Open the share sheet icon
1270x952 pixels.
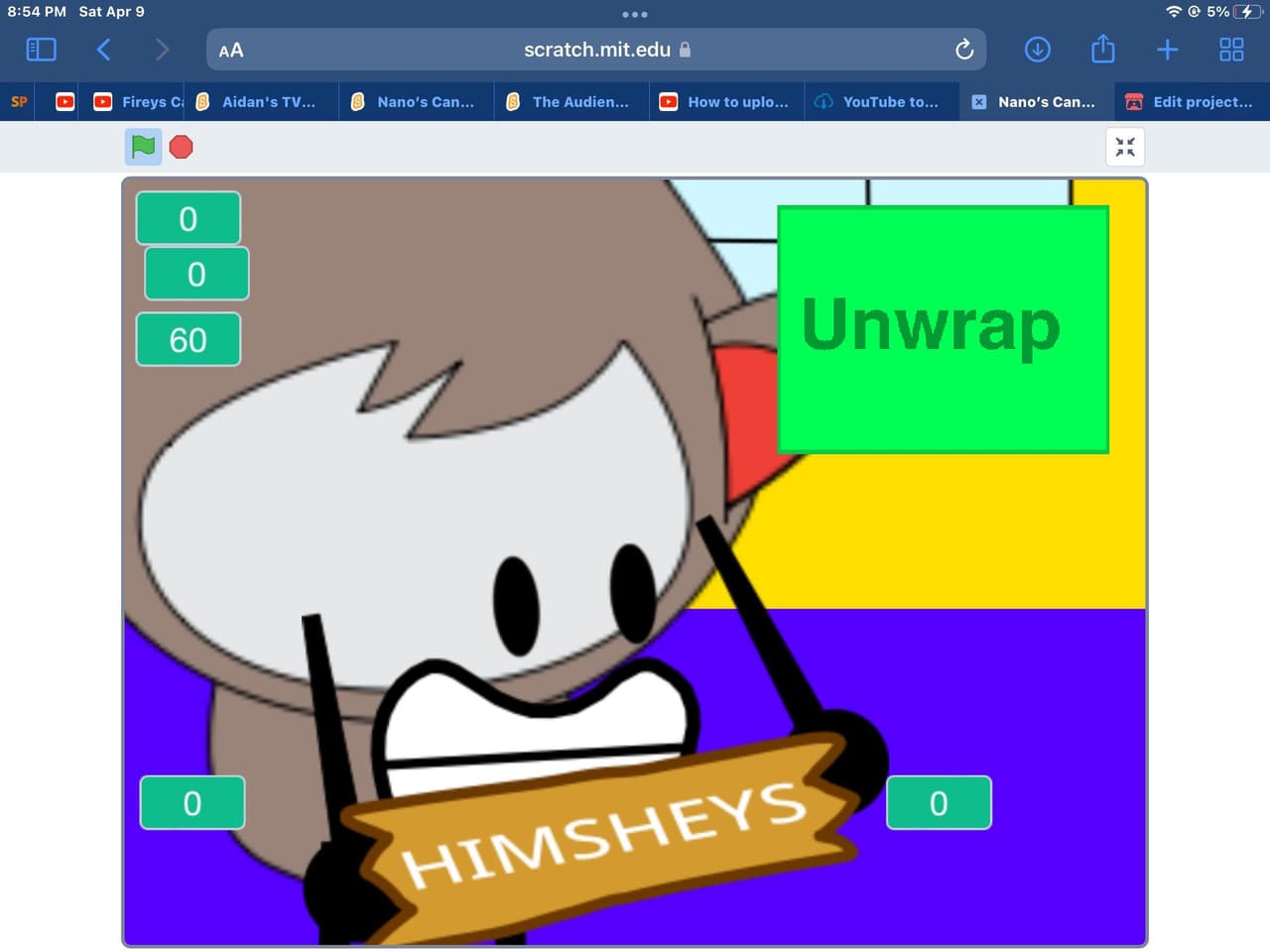click(1103, 49)
